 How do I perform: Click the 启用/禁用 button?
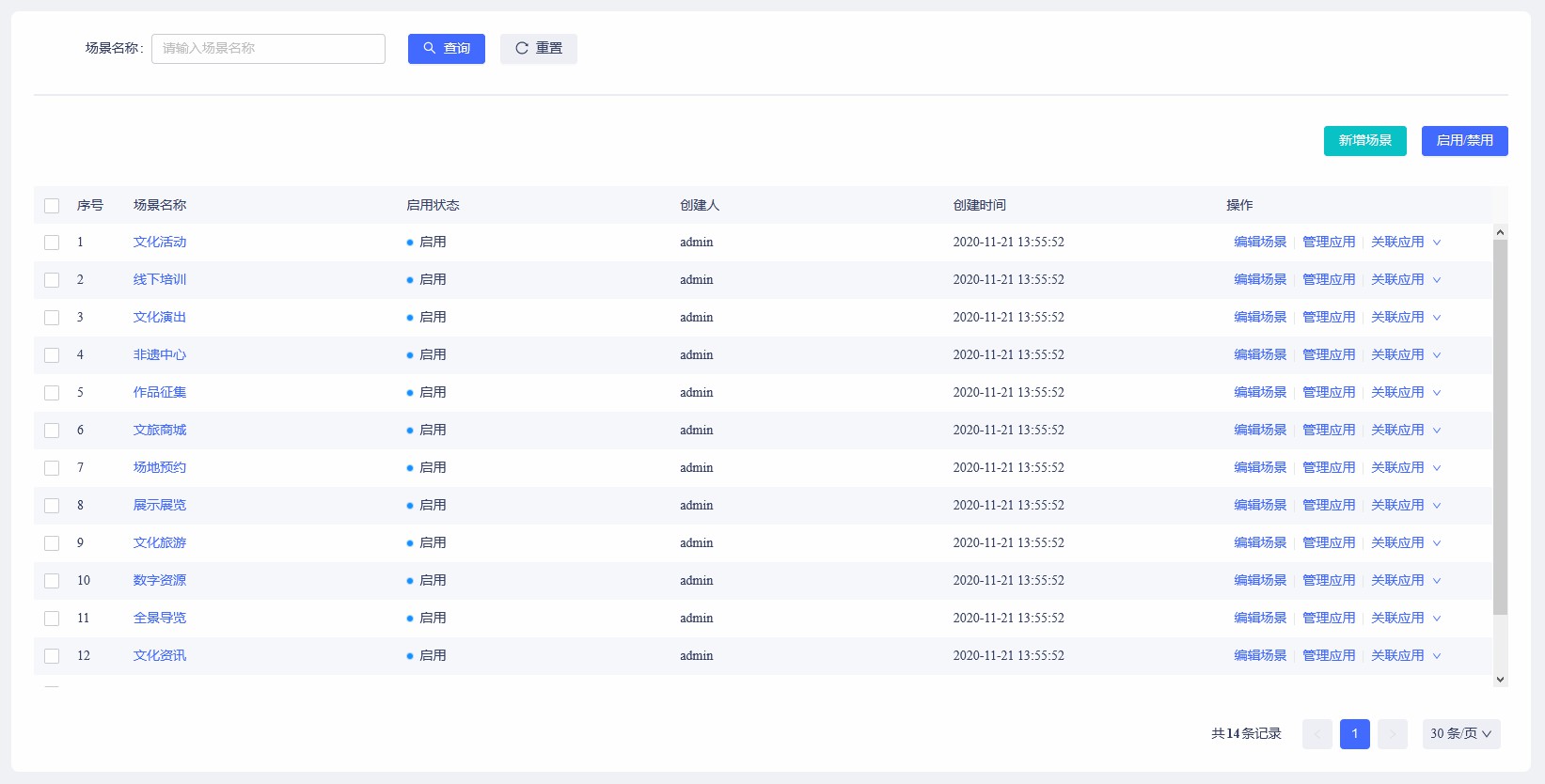(1464, 141)
